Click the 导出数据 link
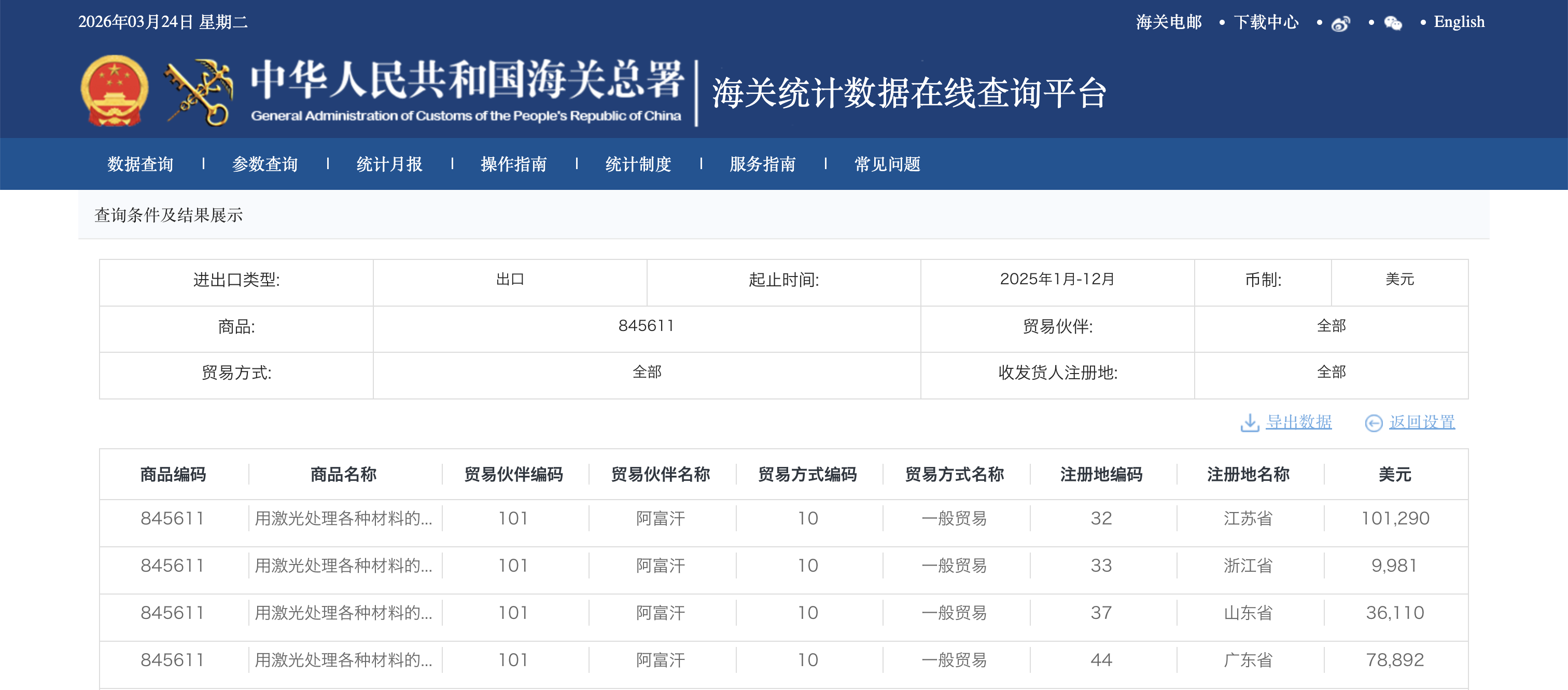Image resolution: width=1568 pixels, height=690 pixels. 1298,421
